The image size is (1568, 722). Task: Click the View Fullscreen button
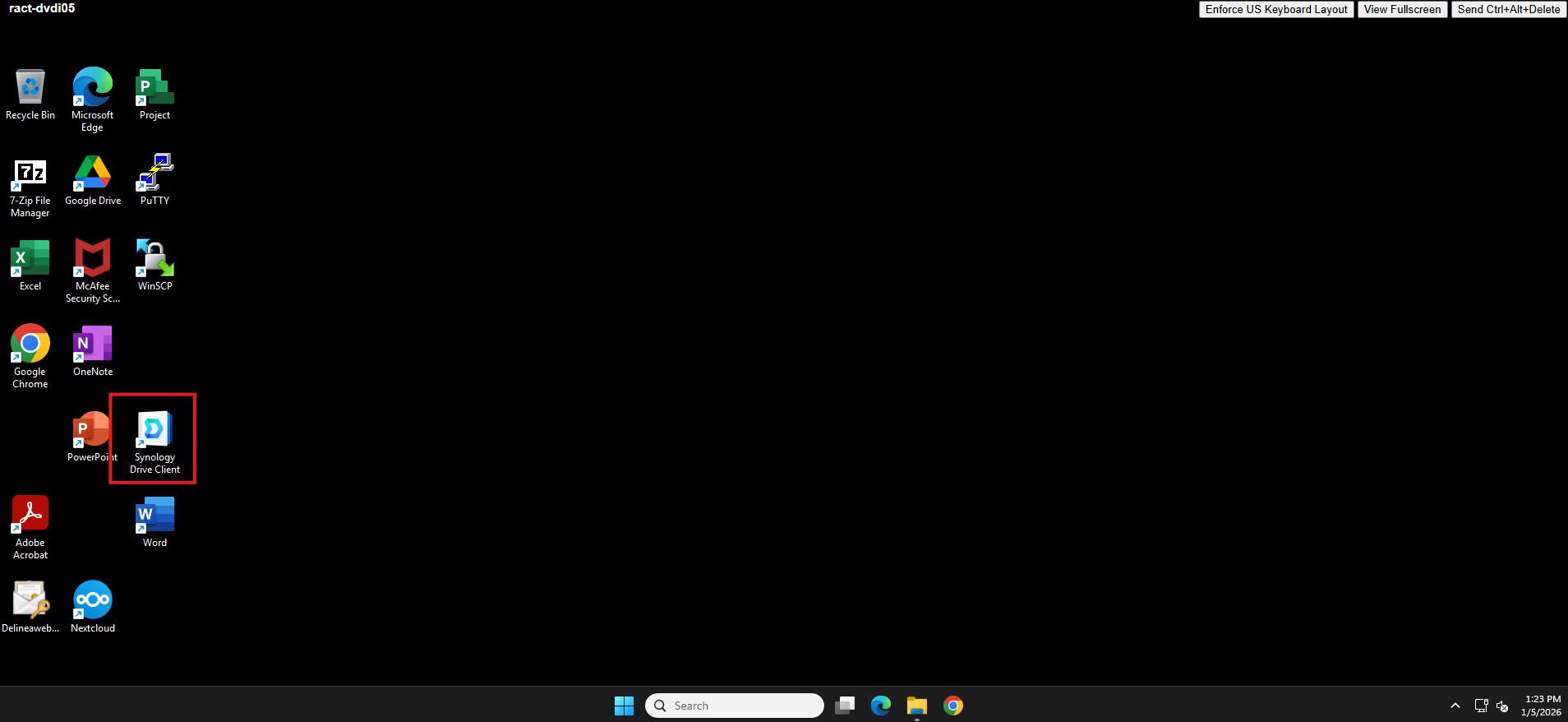pyautogui.click(x=1402, y=9)
